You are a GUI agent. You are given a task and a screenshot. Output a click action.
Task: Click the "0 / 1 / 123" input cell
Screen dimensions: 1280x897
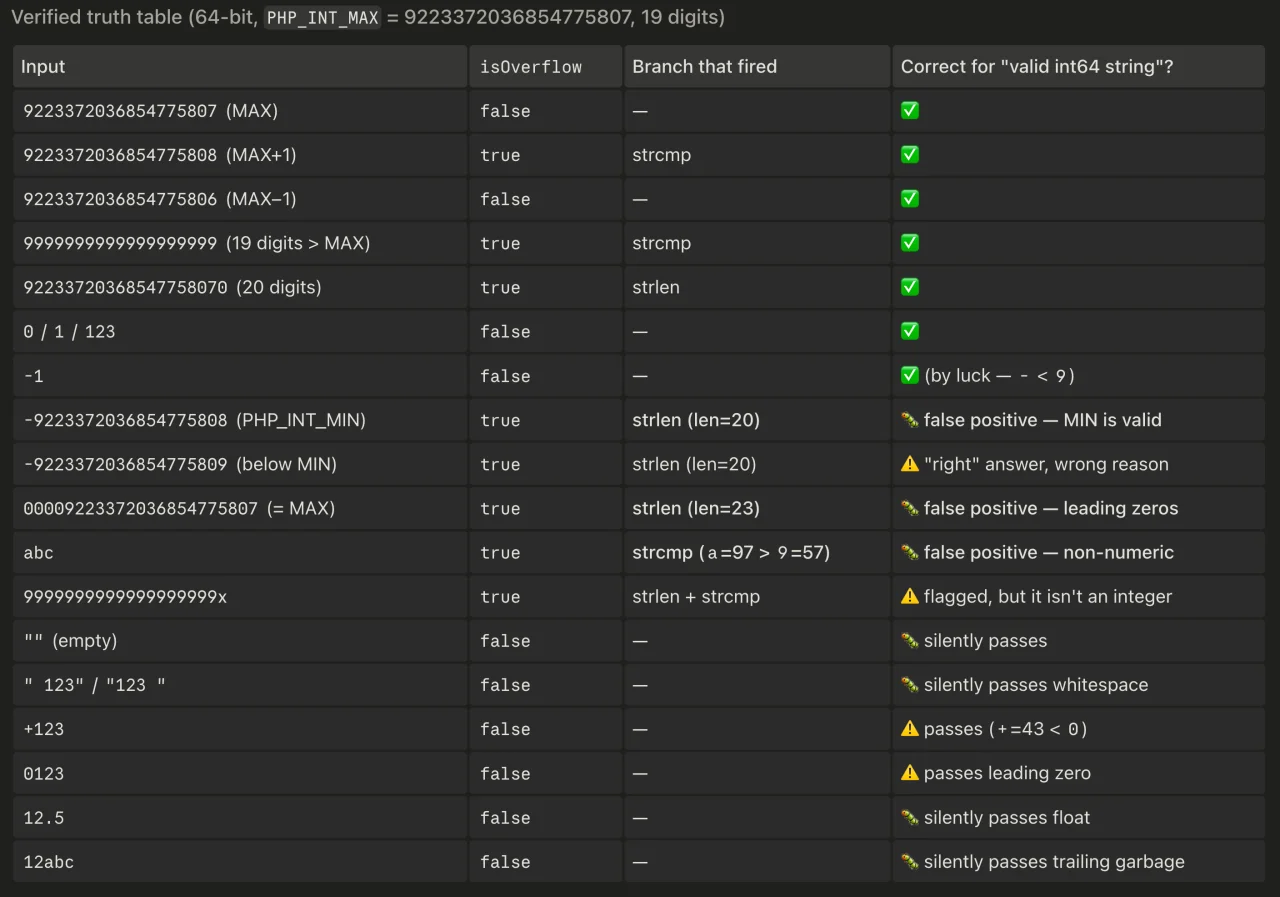pos(240,331)
